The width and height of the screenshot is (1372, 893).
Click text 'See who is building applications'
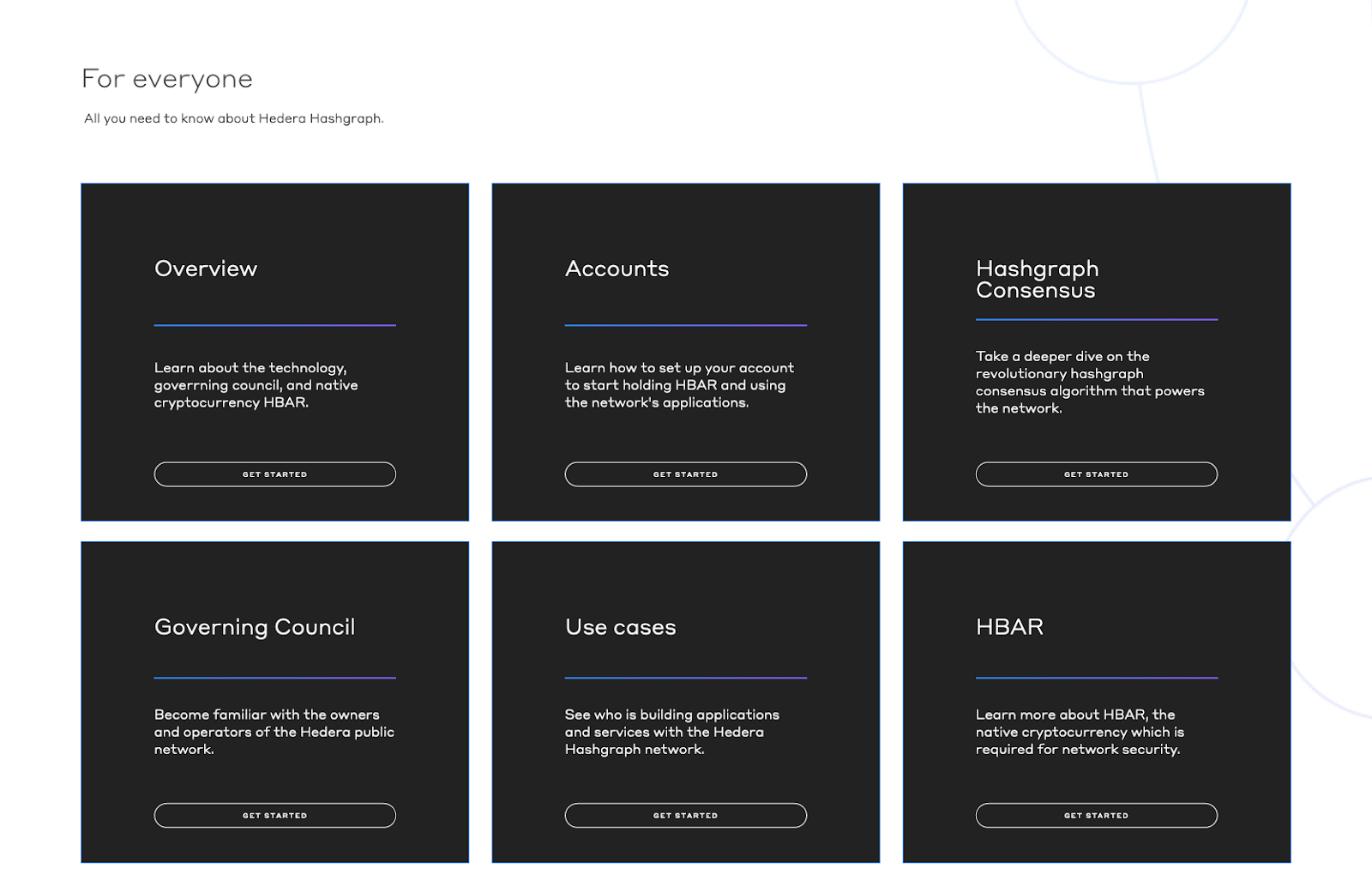(672, 732)
